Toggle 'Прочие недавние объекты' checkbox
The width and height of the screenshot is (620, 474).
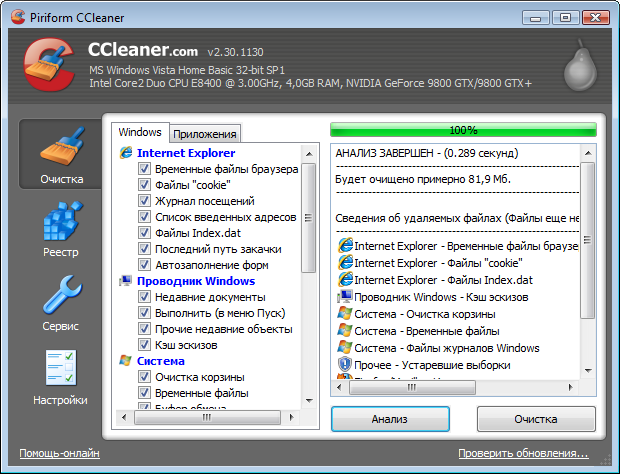pyautogui.click(x=144, y=329)
